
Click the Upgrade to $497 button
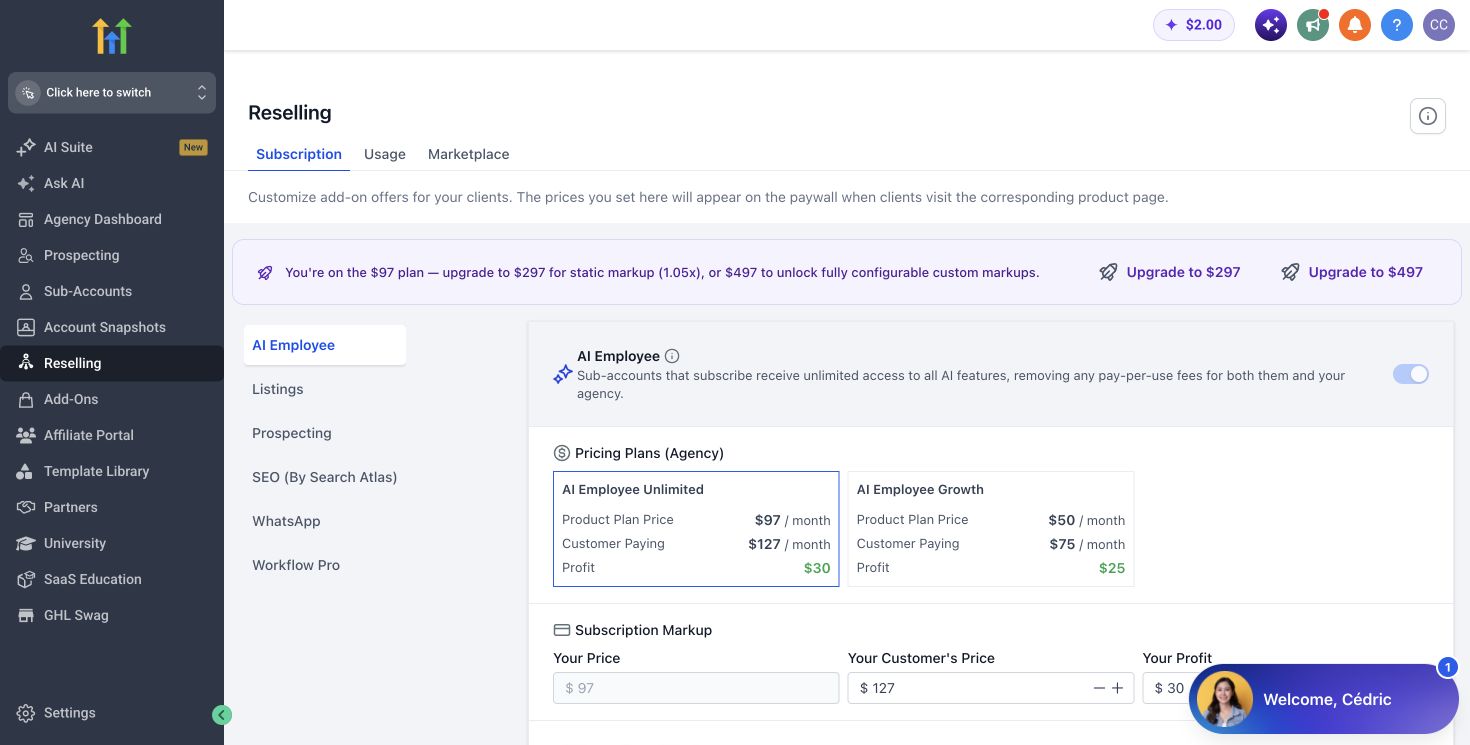[x=1352, y=272]
